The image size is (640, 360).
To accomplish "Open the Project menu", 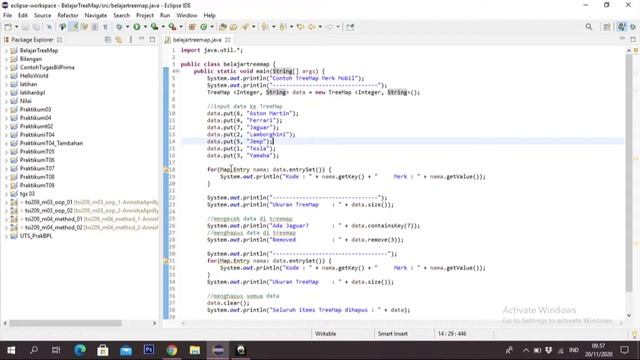I will (144, 15).
